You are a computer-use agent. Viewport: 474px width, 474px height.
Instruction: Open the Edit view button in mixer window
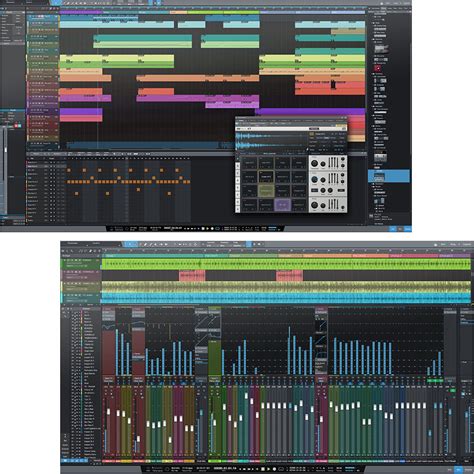tap(451, 470)
